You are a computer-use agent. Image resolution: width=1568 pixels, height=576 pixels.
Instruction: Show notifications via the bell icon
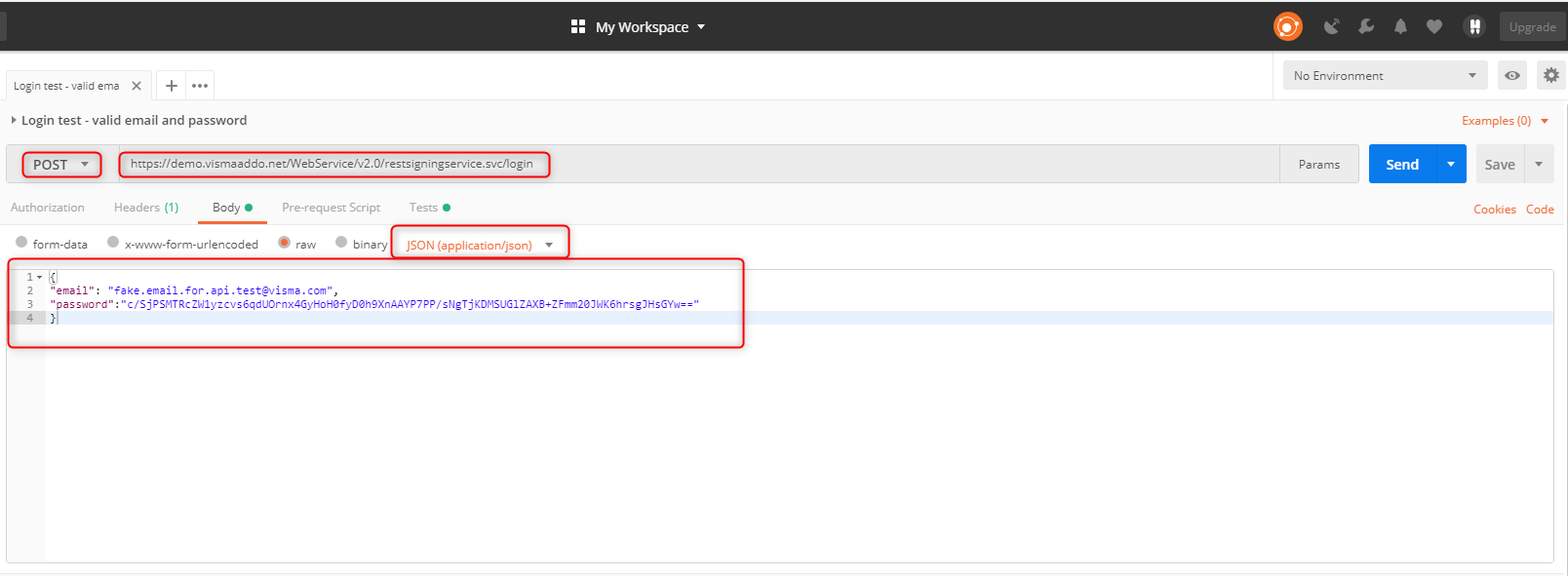[1400, 26]
